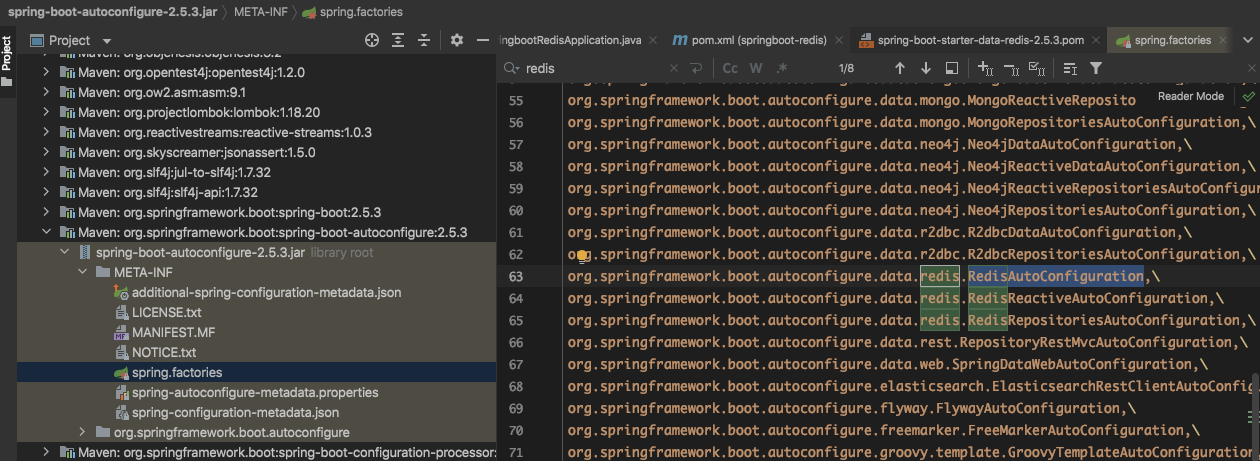Expand Maven slf4j-api:1.7.32 node
The width and height of the screenshot is (1260, 461).
tap(46, 192)
